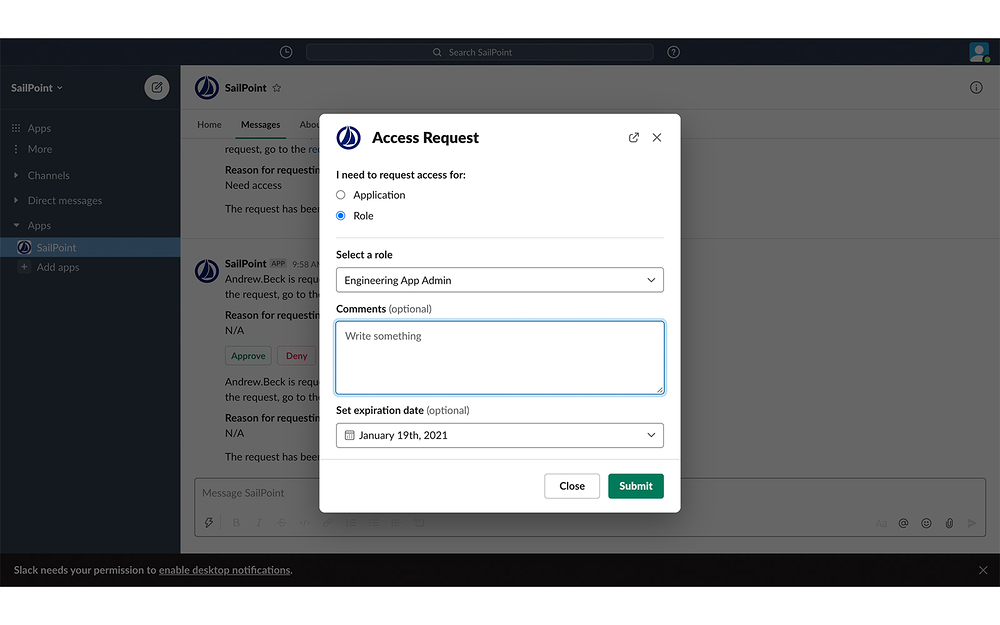
Task: Open modal in new window icon
Action: tap(633, 137)
